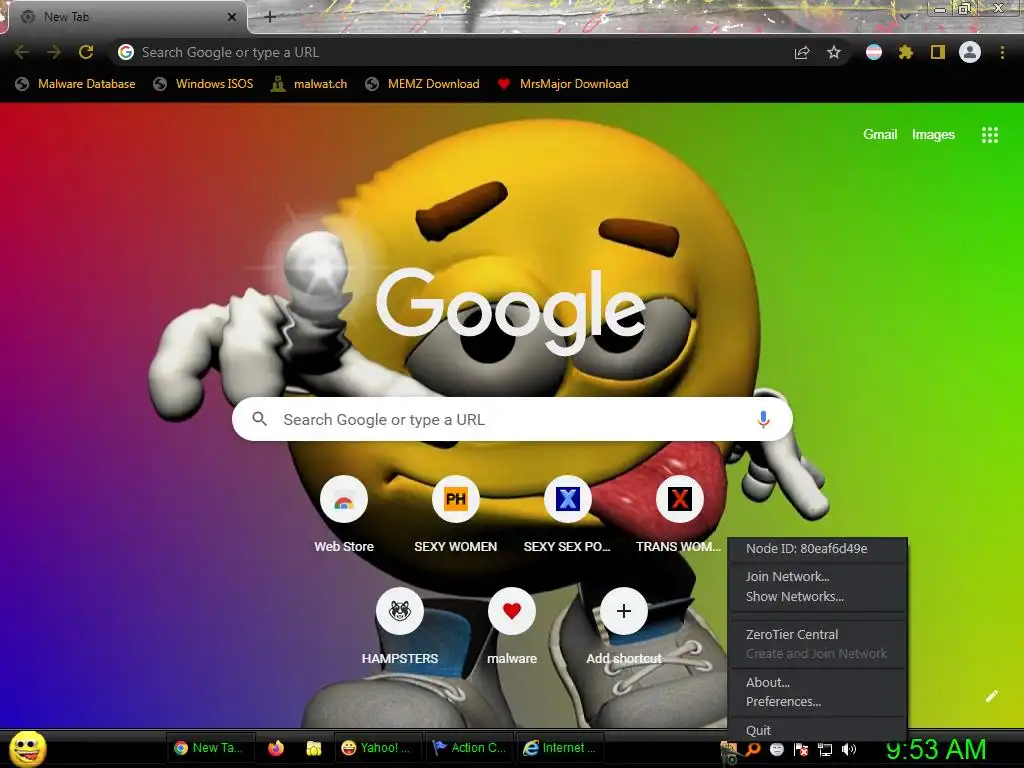1024x768 pixels.
Task: Open the File Explorer taskbar icon
Action: coord(313,748)
